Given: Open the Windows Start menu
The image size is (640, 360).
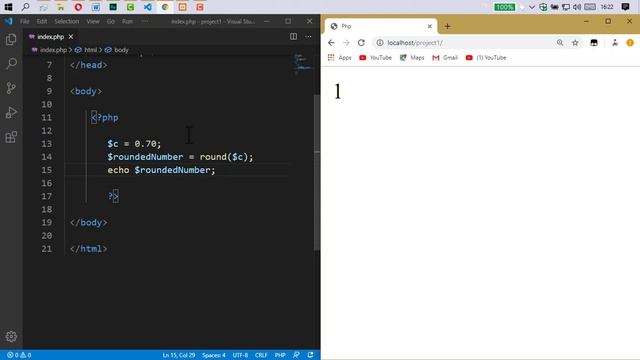Looking at the screenshot, I should point(8,7).
